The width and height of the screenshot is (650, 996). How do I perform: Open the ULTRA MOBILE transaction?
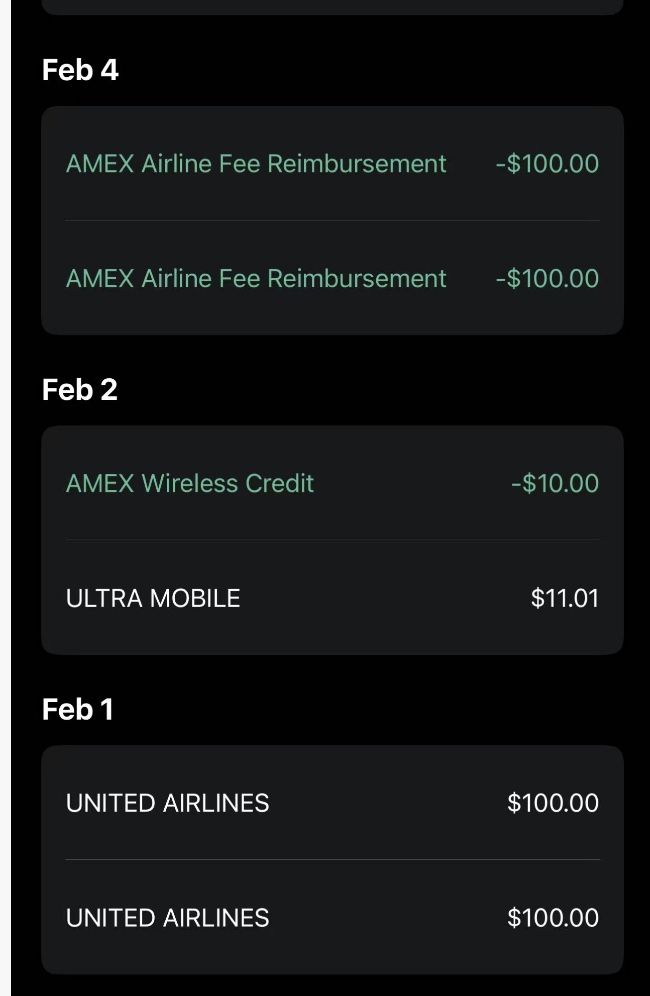pos(153,598)
